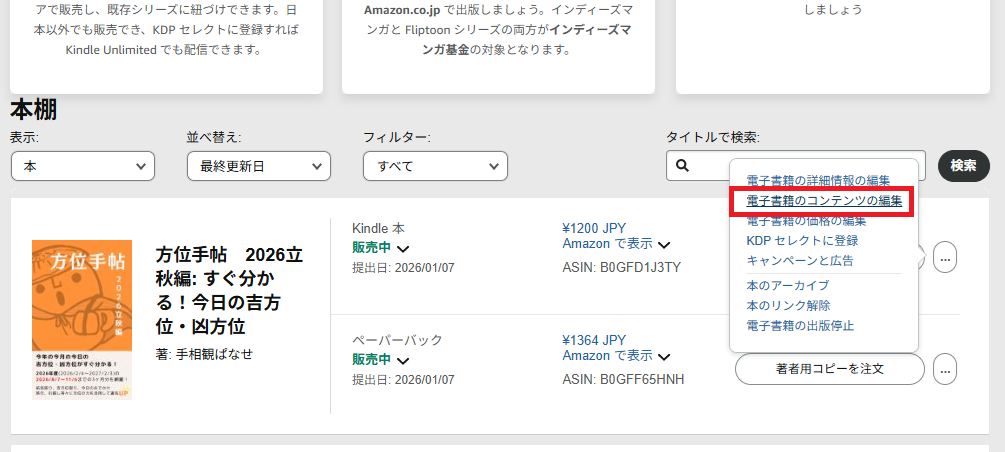Screen dimensions: 1005x452
Task: Click the magnifier icon in title search
Action: point(682,166)
